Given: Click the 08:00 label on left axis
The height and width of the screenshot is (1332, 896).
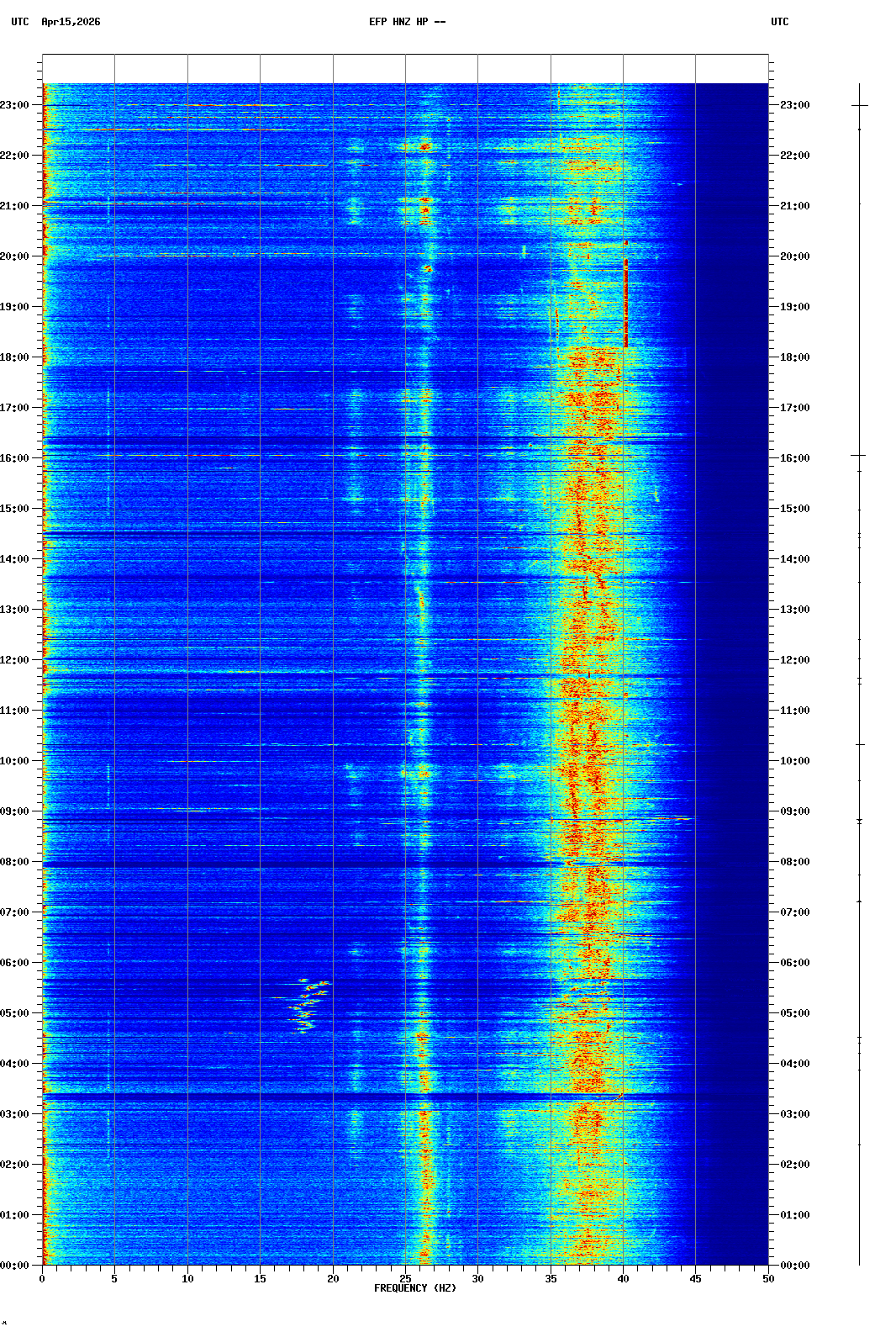Looking at the screenshot, I should [x=15, y=862].
